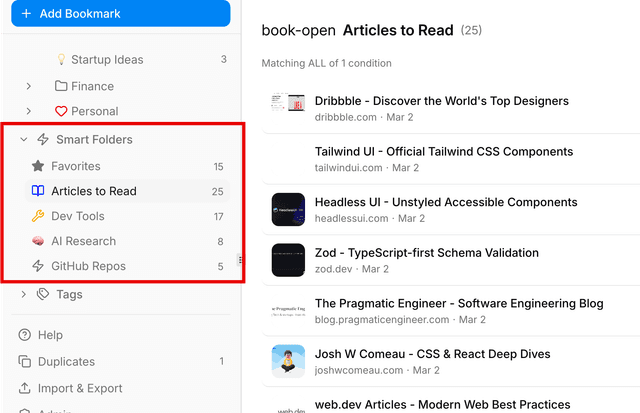Click the zod.dev domain text
The width and height of the screenshot is (640, 413).
[x=333, y=269]
